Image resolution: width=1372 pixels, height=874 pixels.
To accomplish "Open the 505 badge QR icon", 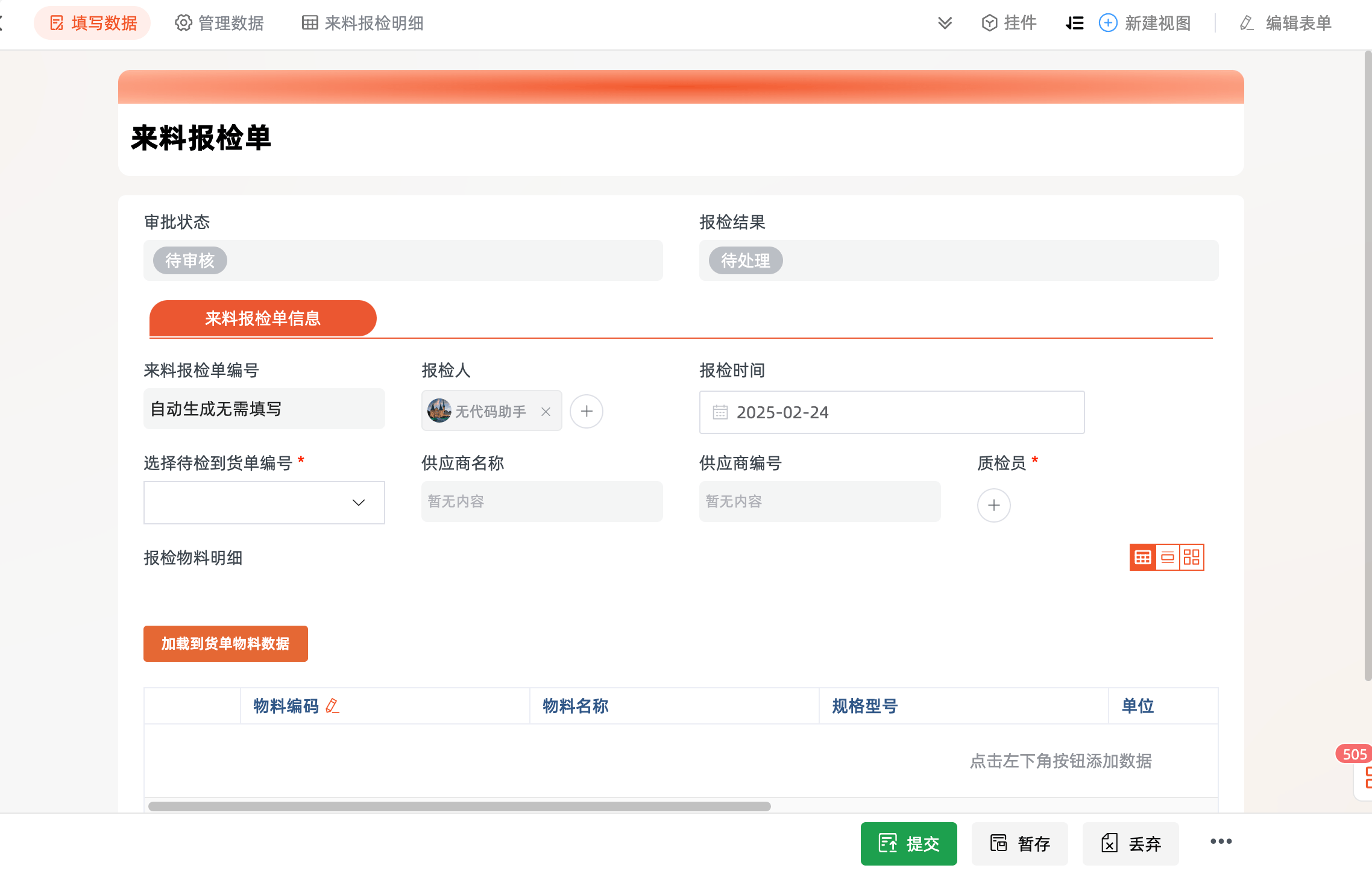I will (x=1366, y=777).
